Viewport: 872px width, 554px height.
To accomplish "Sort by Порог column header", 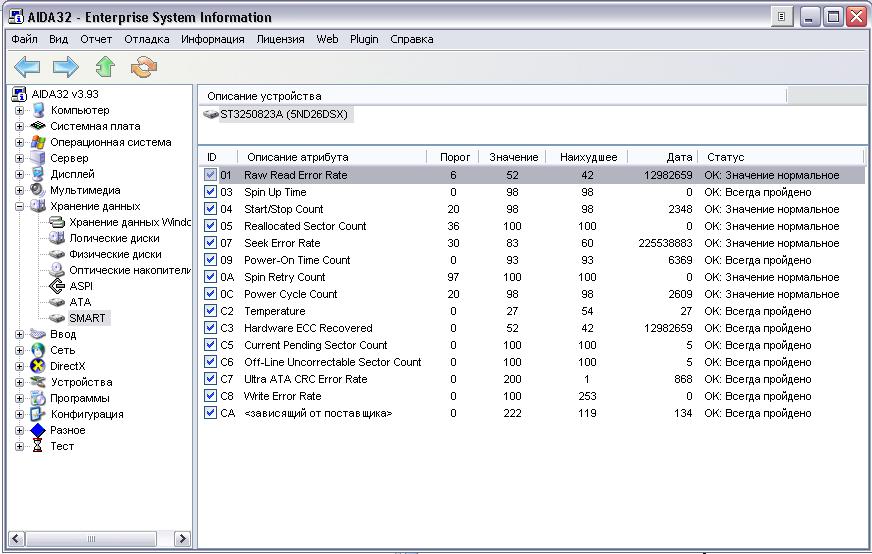I will 453,157.
